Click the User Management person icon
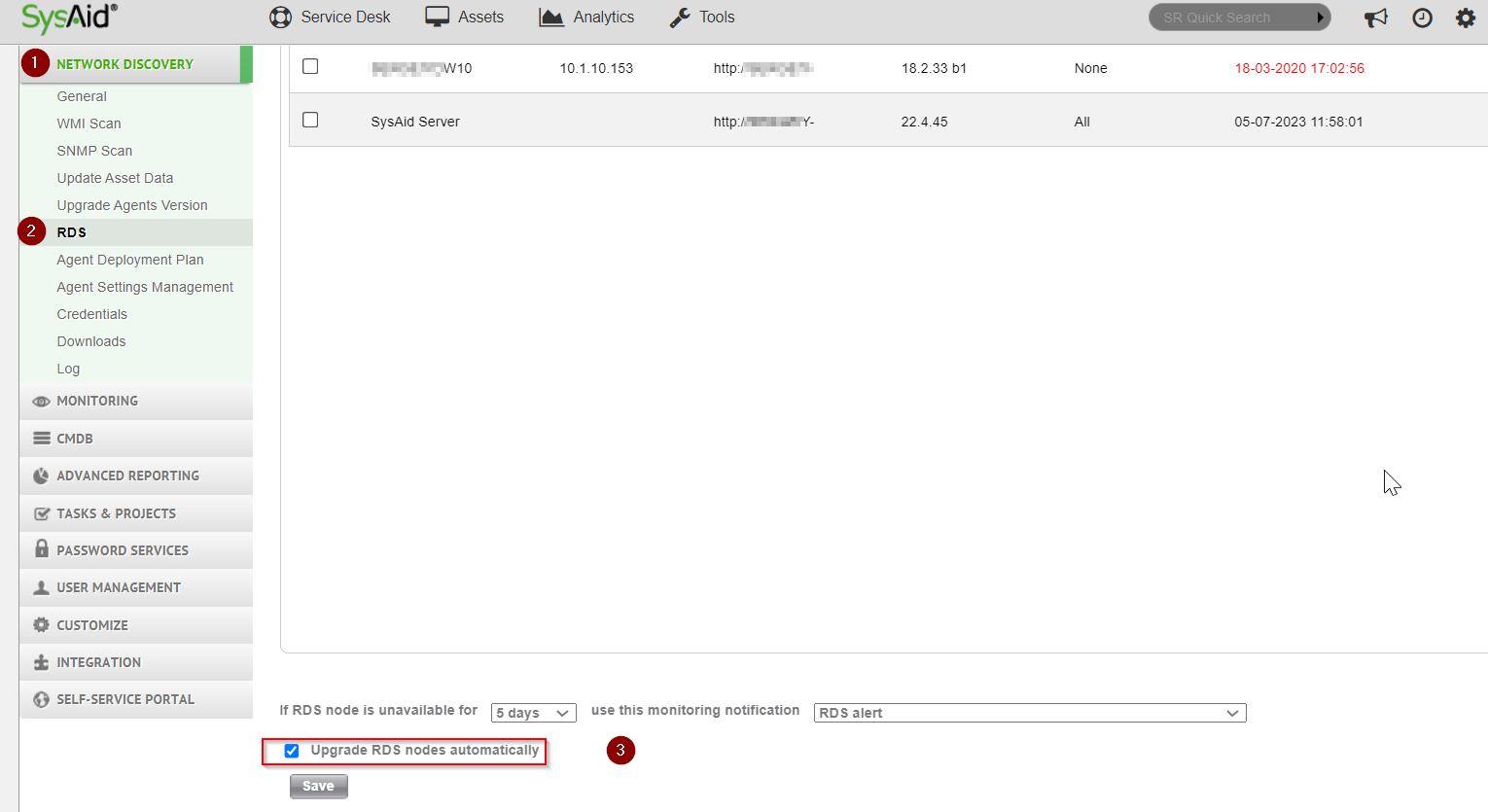Screen dimensions: 1488x812 coord(41,587)
